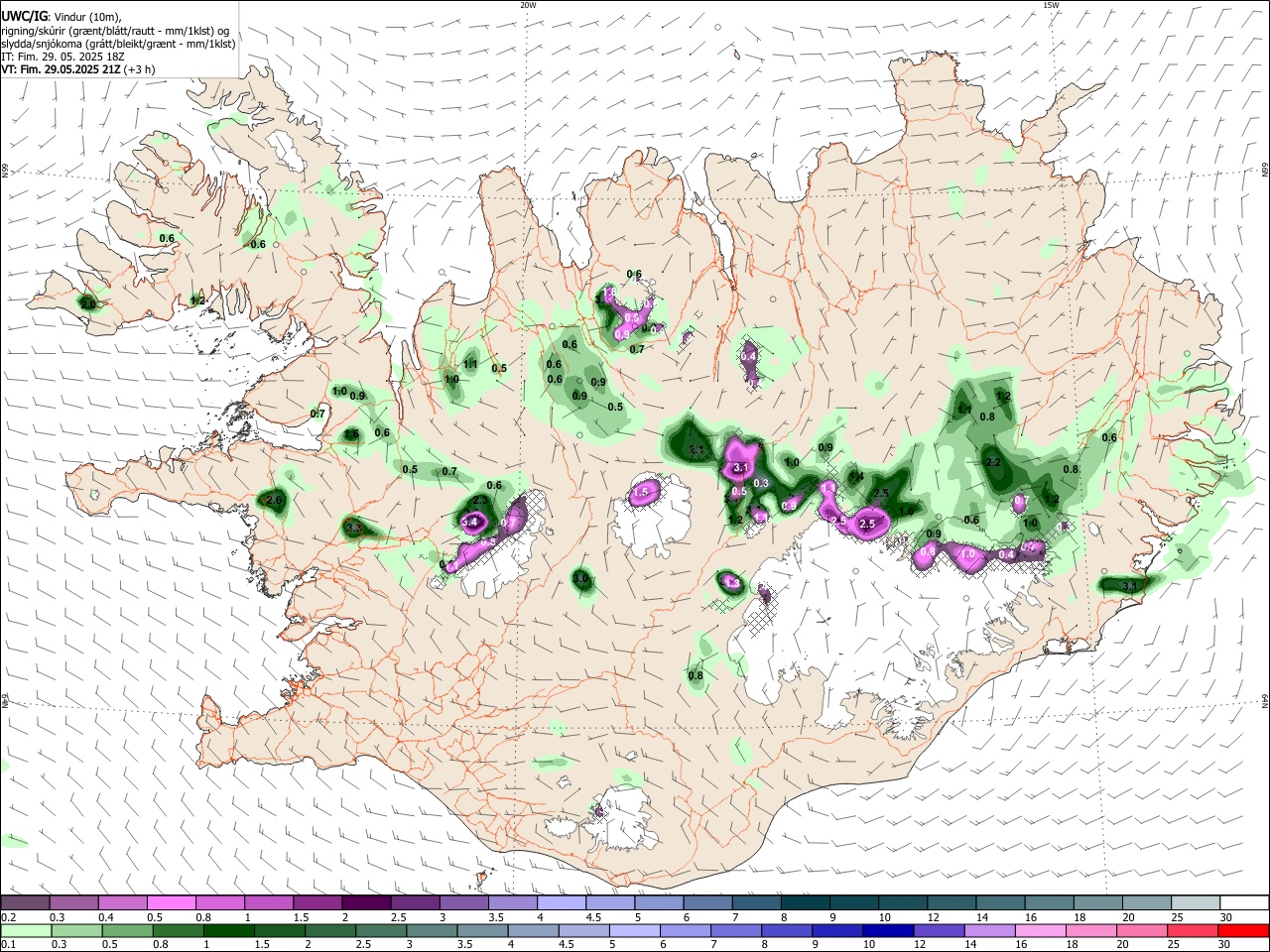Viewport: 1270px width, 952px height.
Task: Pick the steel blue 6 snow legend swatch
Action: [x=707, y=902]
